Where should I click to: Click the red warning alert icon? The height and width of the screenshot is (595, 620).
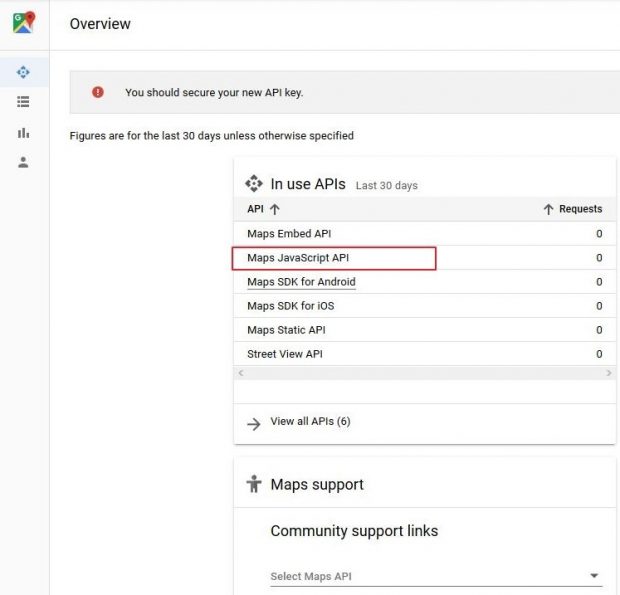(x=98, y=92)
